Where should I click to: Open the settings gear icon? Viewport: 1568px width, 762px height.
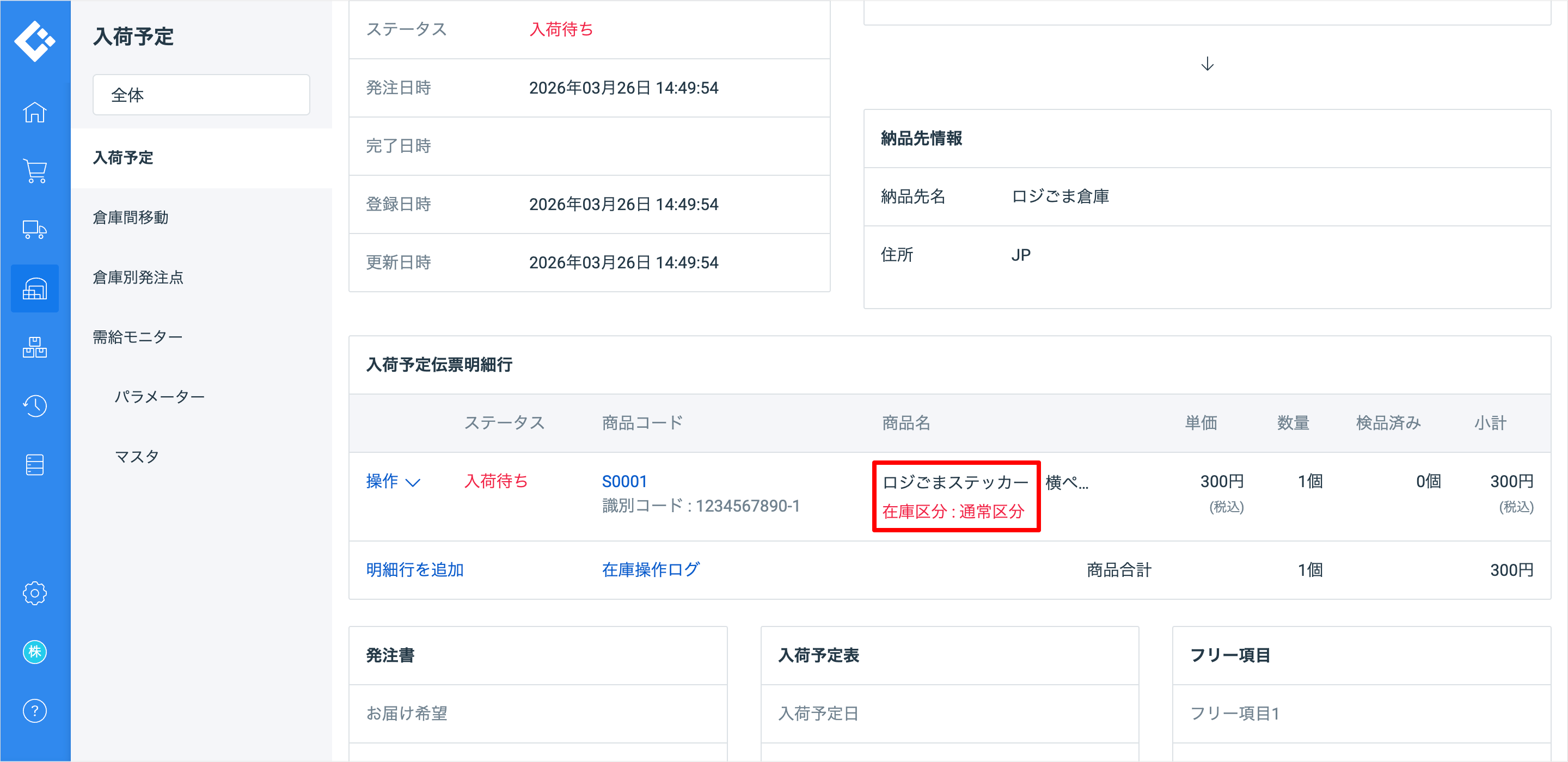[35, 593]
